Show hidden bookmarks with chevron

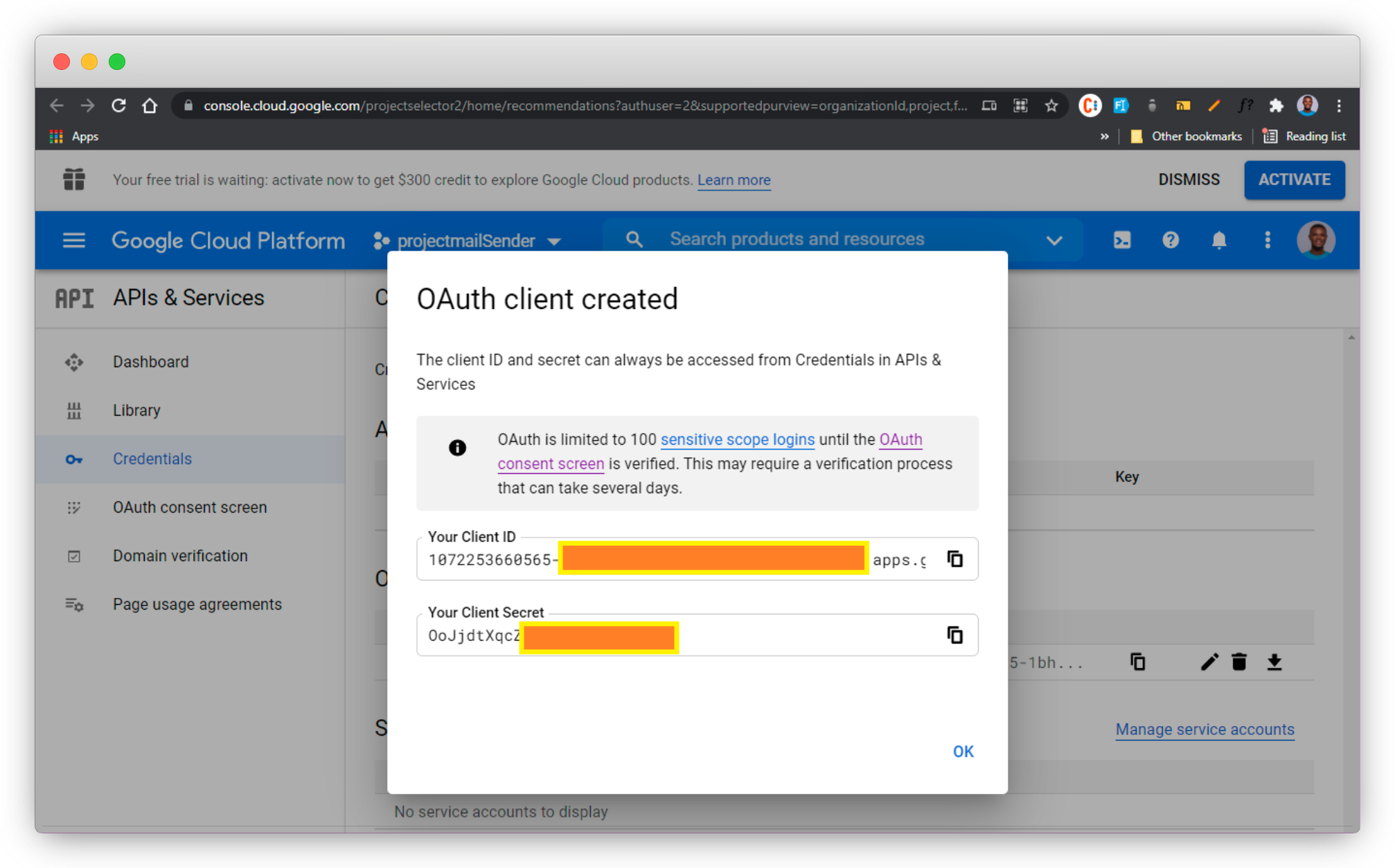tap(1105, 136)
